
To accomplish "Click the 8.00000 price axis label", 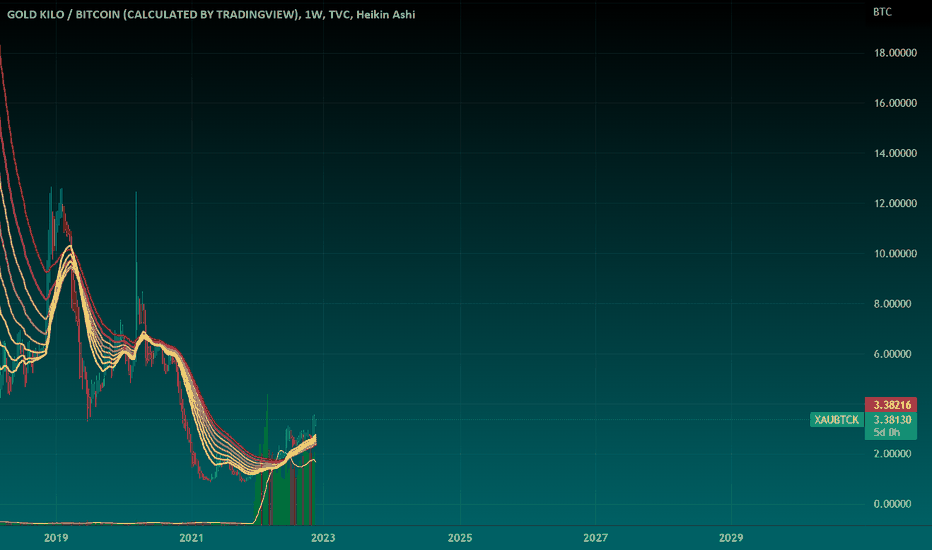I will pos(895,304).
